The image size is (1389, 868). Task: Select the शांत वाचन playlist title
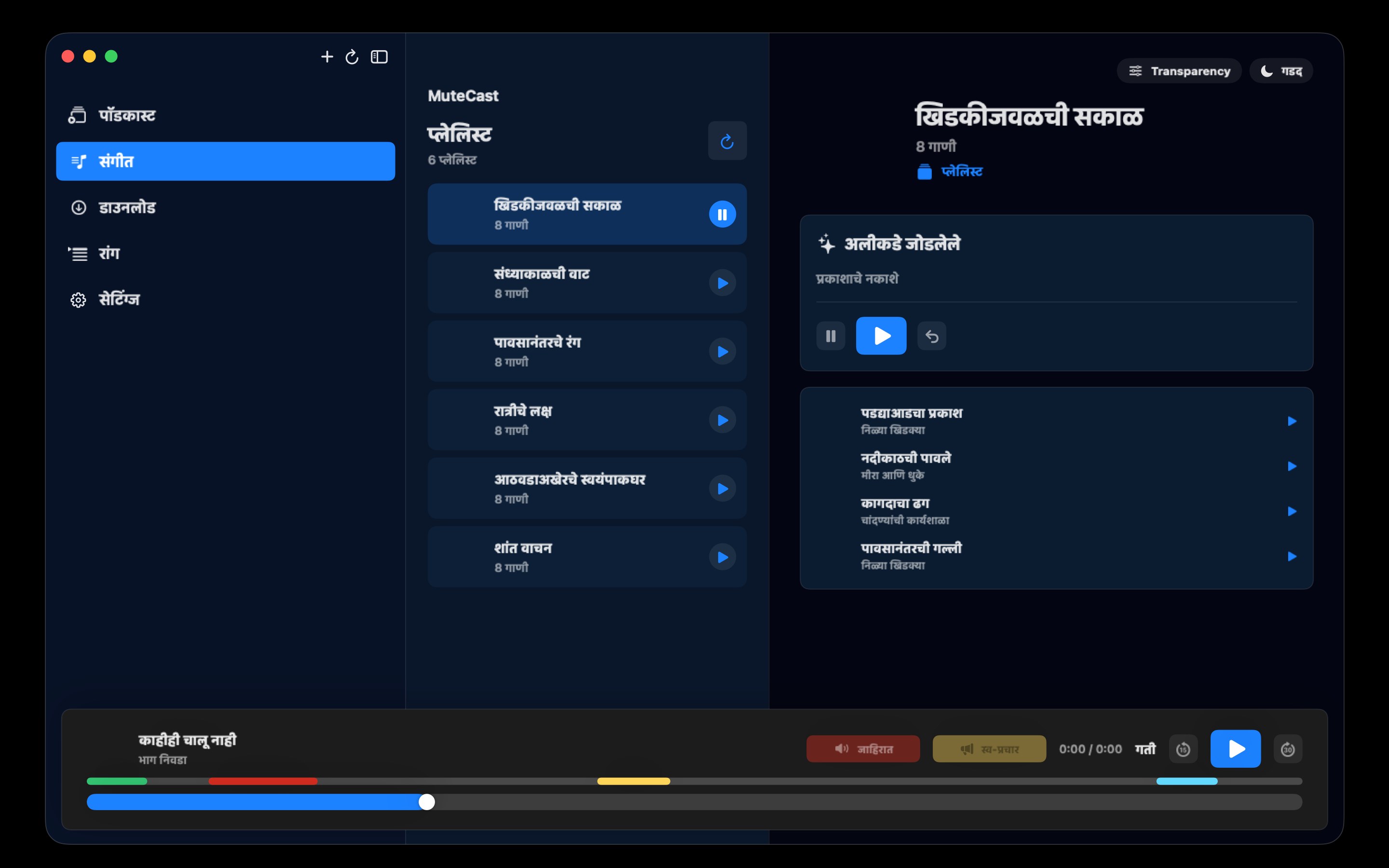tap(523, 548)
